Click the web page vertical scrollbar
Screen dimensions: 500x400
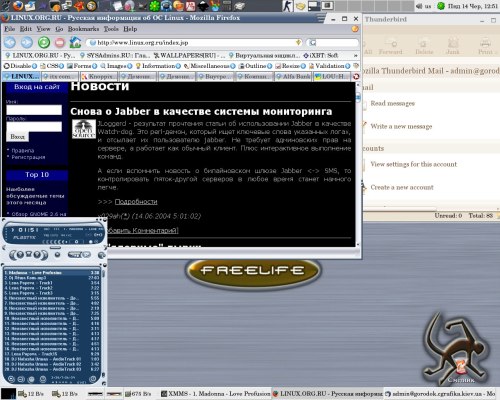[358, 165]
